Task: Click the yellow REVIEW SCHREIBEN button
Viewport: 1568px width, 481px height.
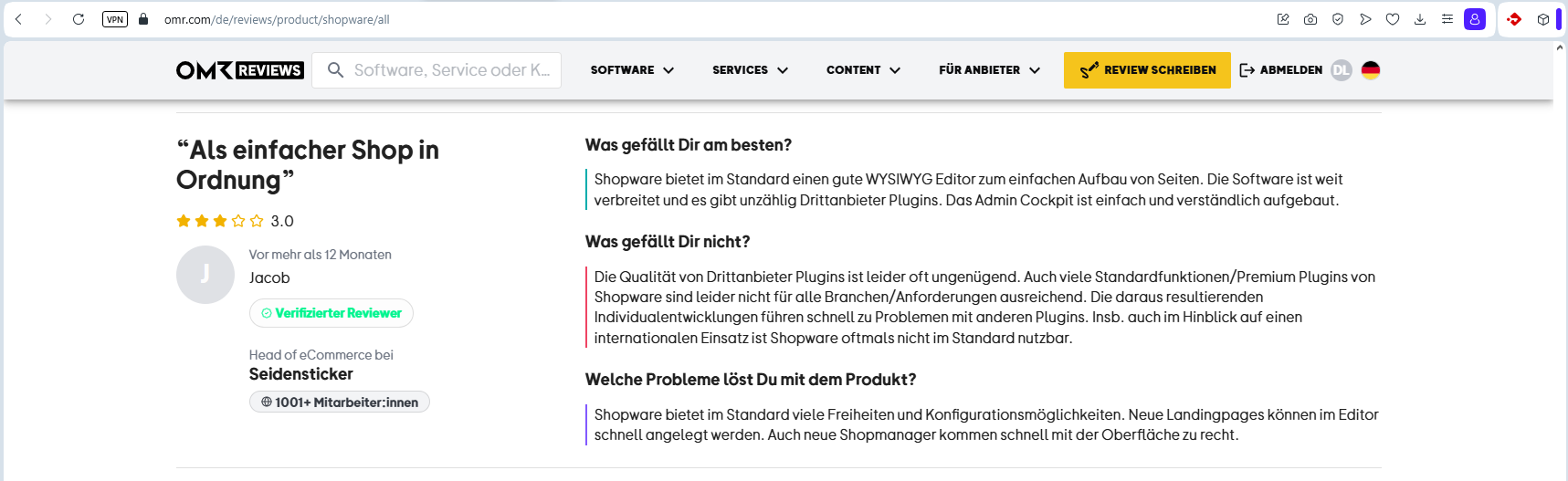Action: coord(1147,70)
